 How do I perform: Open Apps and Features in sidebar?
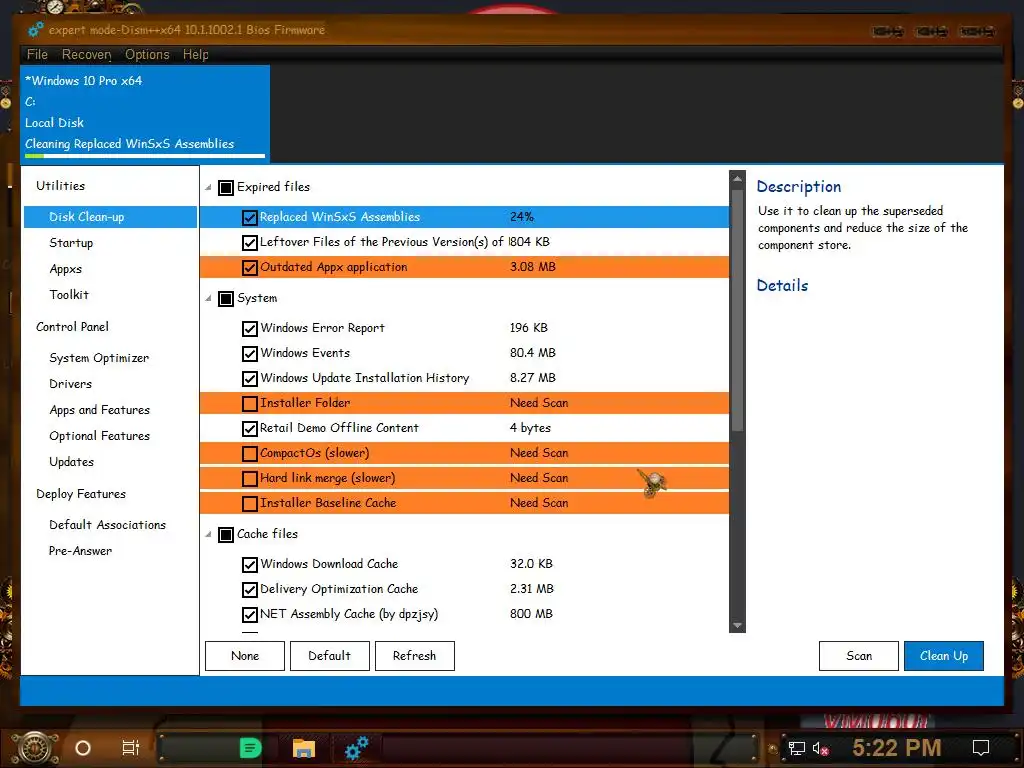tap(99, 410)
